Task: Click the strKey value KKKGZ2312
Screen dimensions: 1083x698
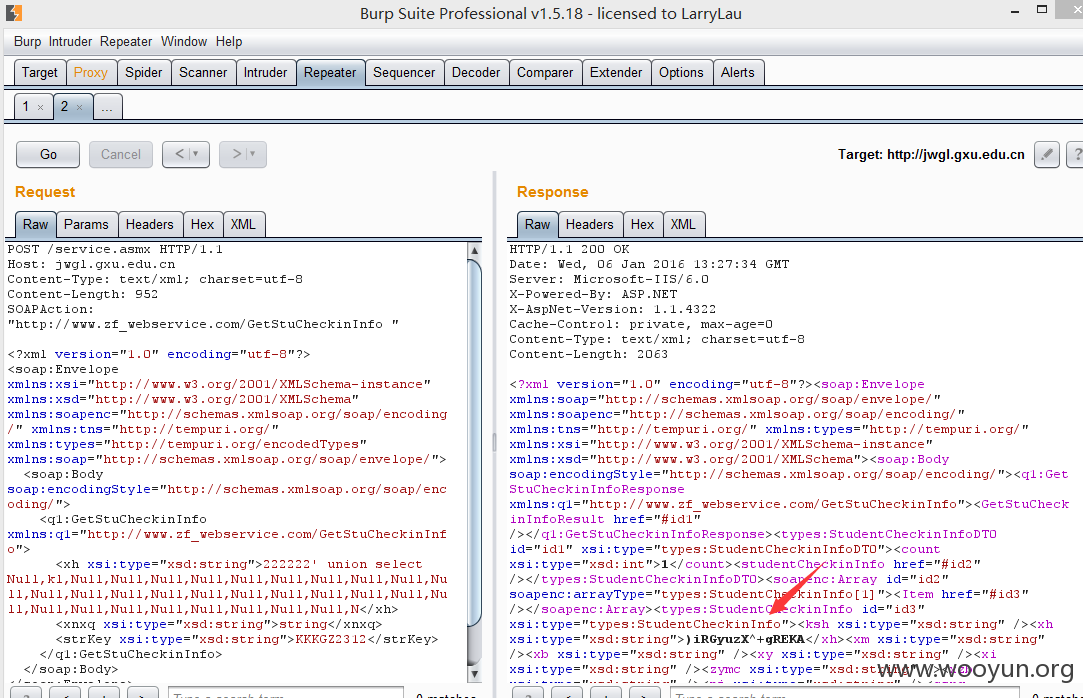Action: pos(331,639)
